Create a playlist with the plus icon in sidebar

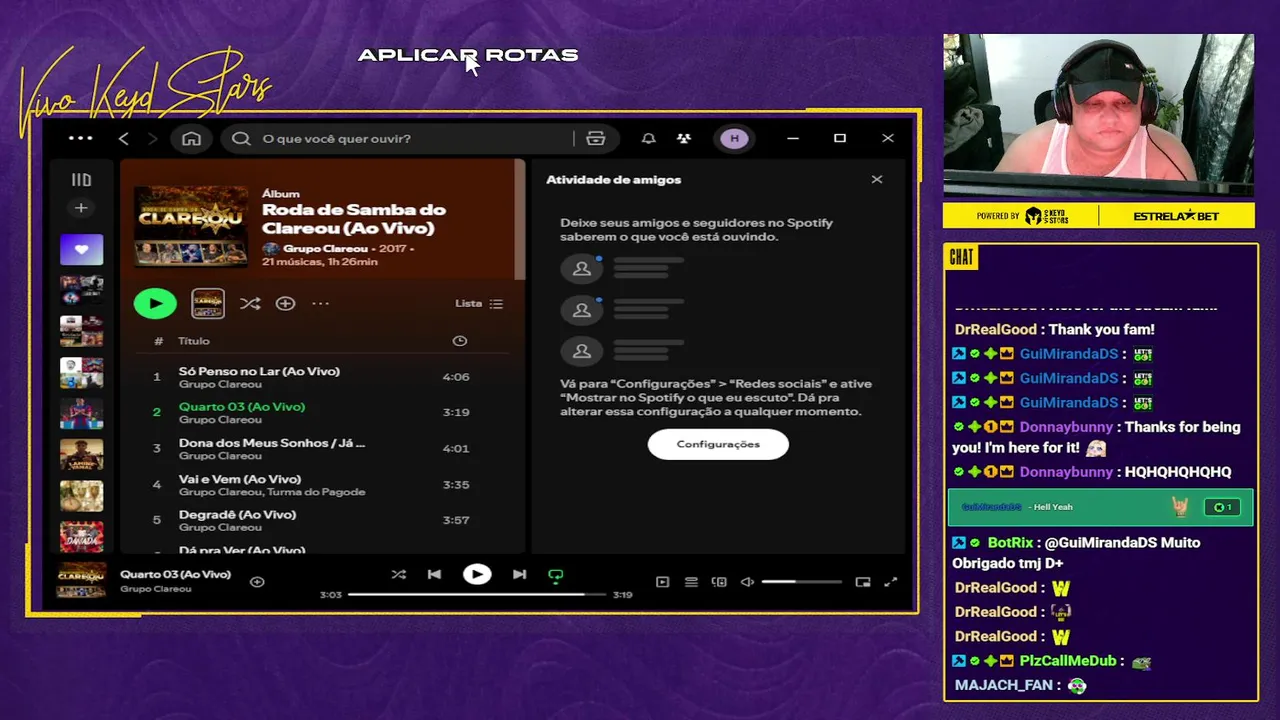coord(81,208)
